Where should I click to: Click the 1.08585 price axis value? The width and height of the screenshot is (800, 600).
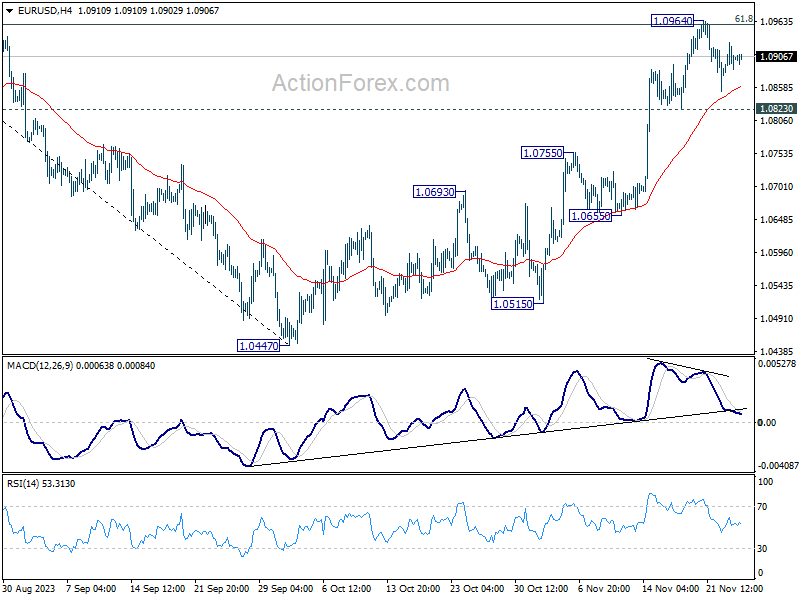pos(777,88)
